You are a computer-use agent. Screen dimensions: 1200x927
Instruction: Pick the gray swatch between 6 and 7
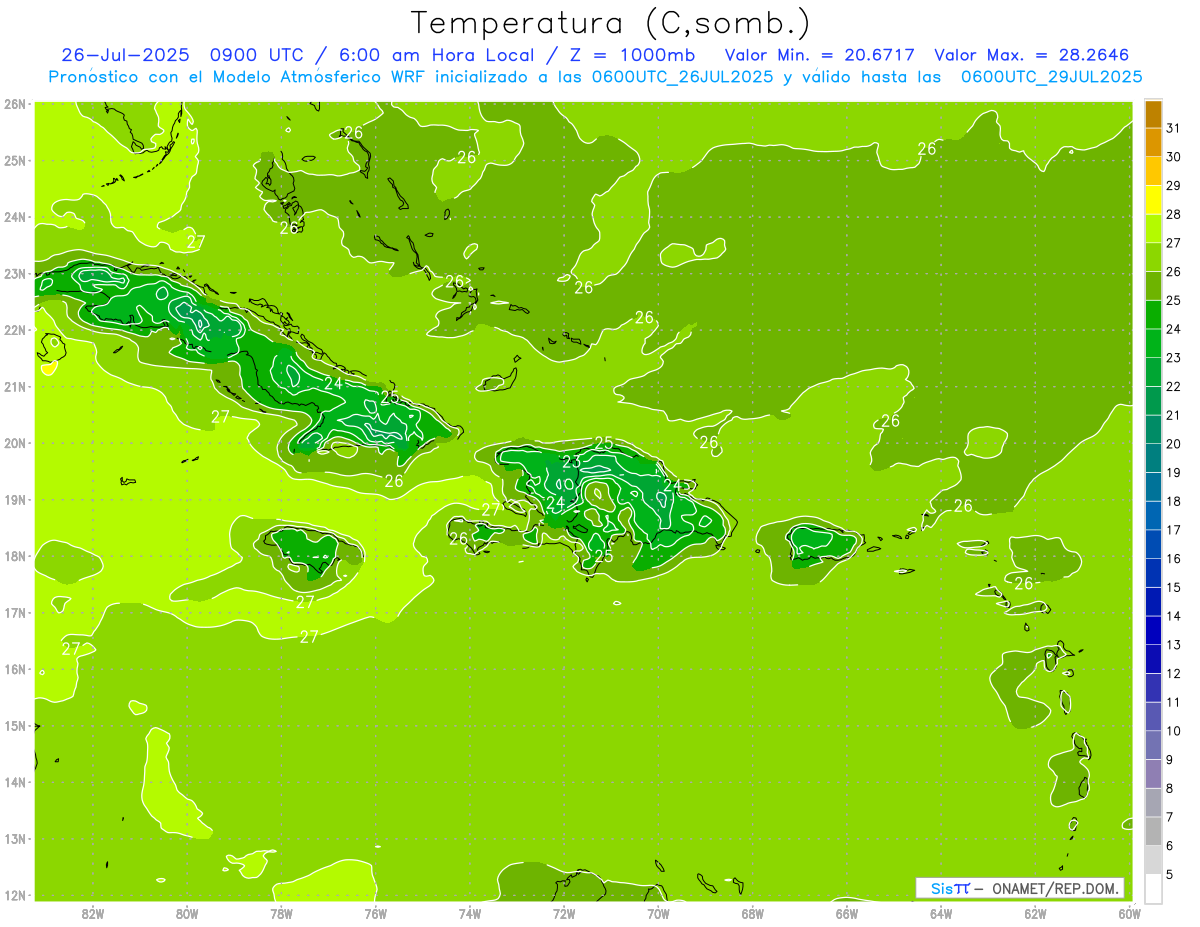pos(1153,831)
